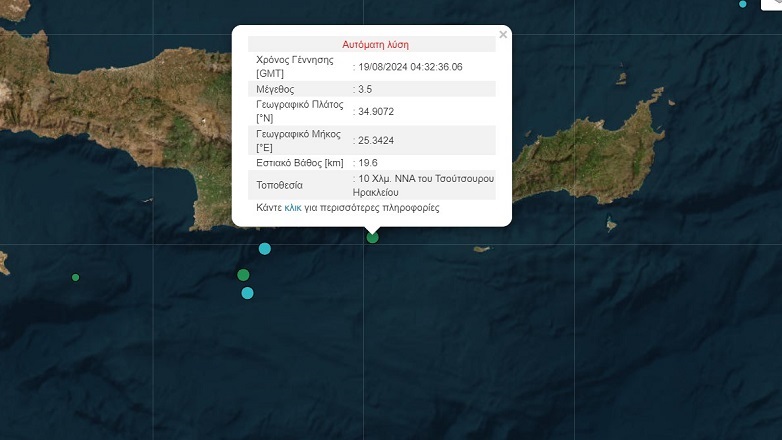Screen dimensions: 782x440
Task: Select the large green marker between two cyan markers
Action: pyautogui.click(x=243, y=275)
